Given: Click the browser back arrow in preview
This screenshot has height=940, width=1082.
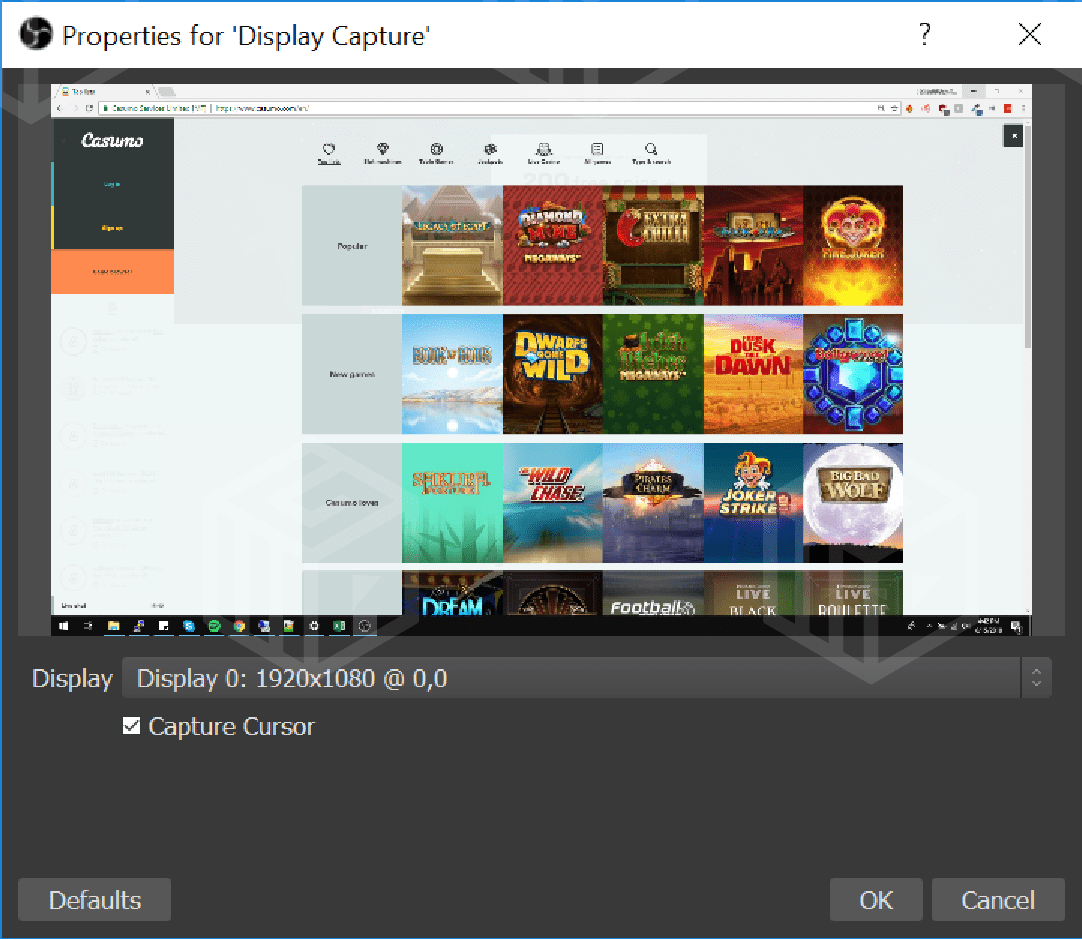Looking at the screenshot, I should tap(59, 108).
